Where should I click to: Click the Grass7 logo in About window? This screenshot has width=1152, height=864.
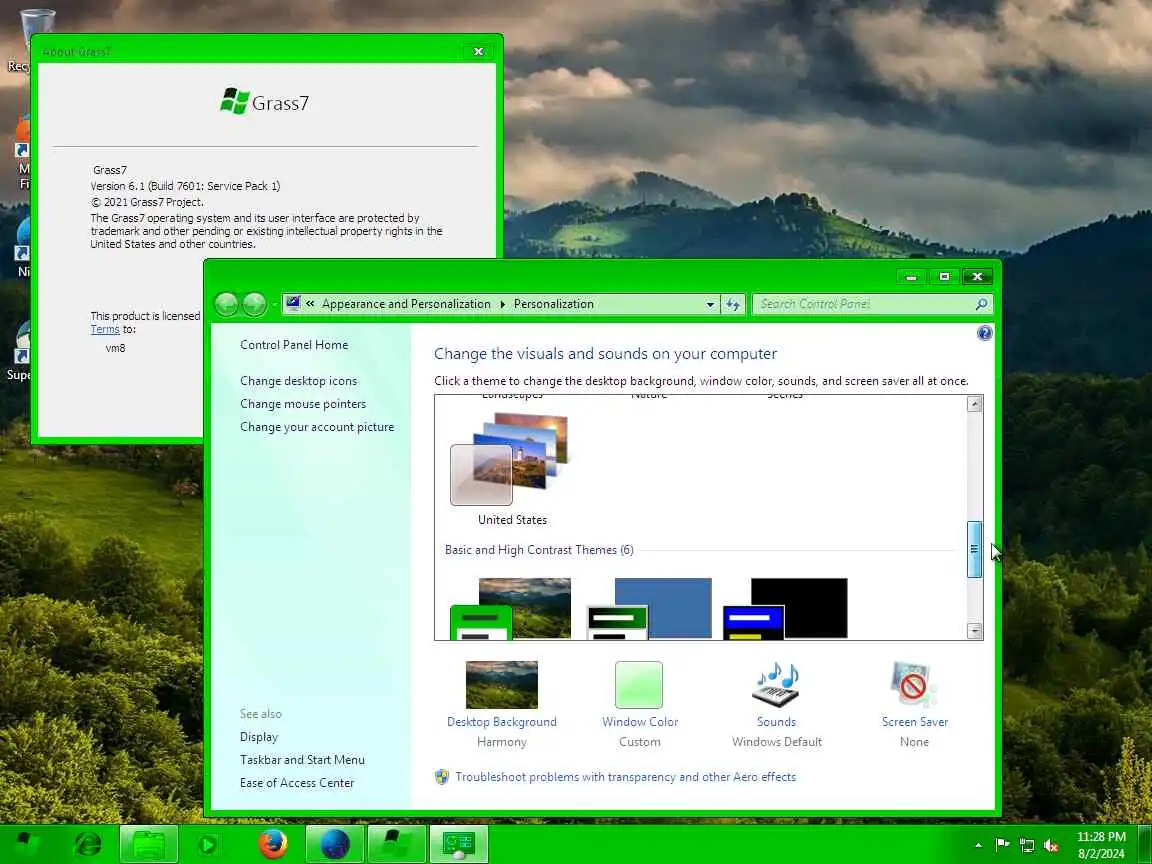click(x=265, y=102)
